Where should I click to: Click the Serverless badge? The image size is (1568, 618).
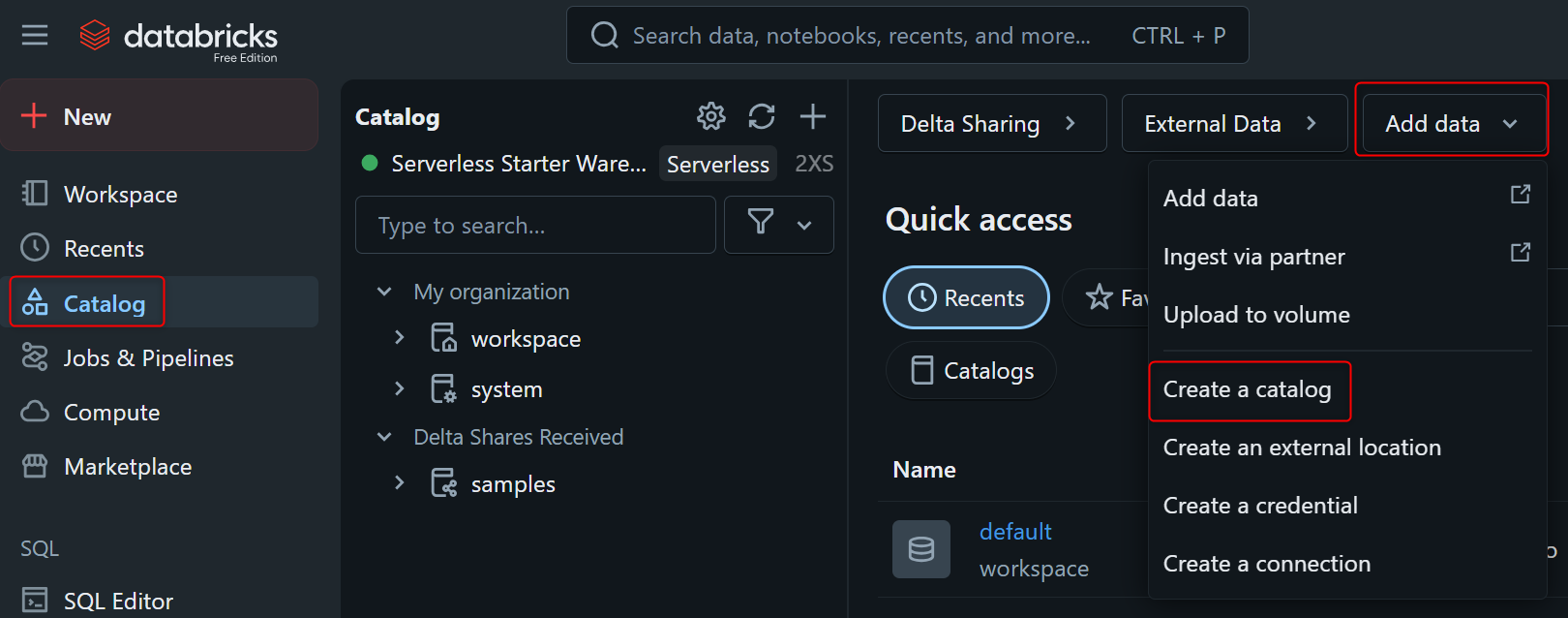point(718,164)
